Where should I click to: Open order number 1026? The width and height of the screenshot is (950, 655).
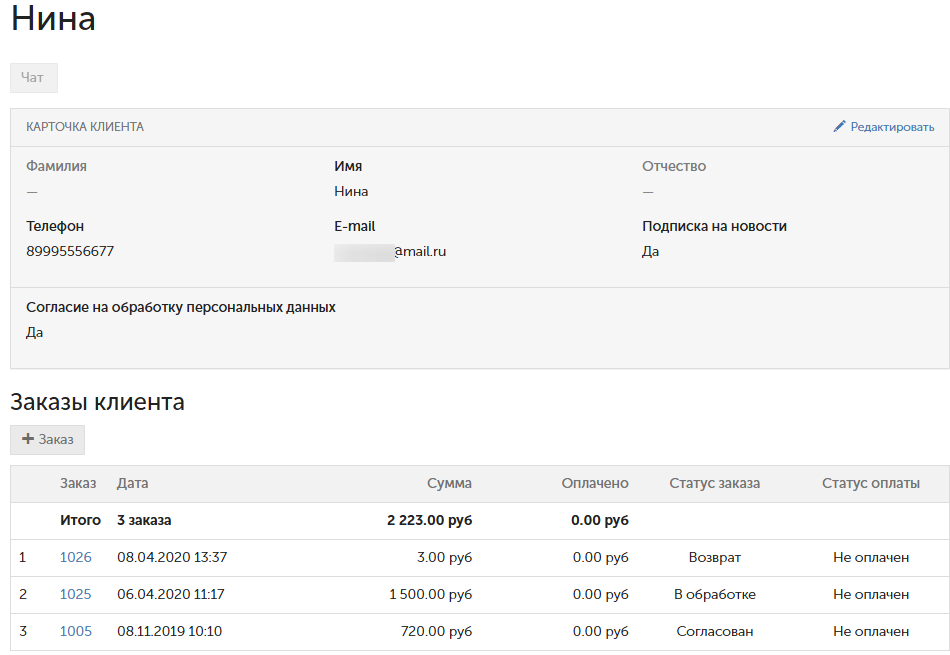pos(75,557)
